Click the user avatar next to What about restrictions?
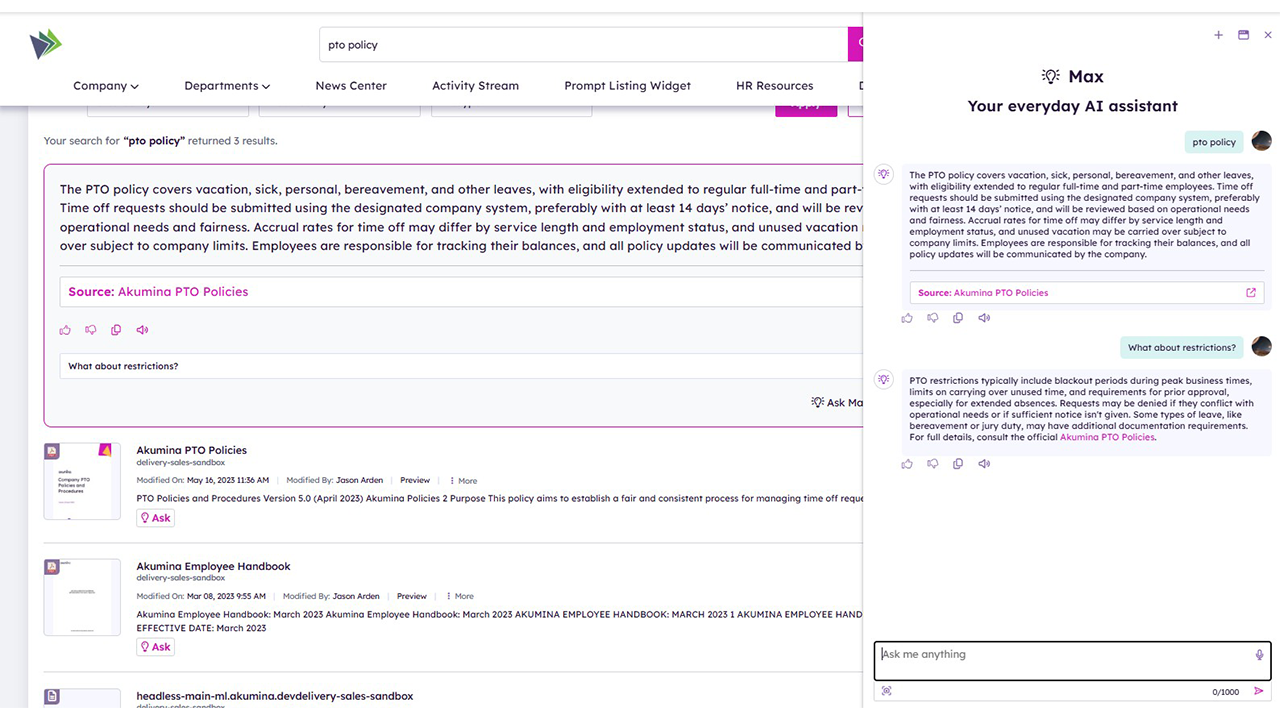 point(1262,347)
